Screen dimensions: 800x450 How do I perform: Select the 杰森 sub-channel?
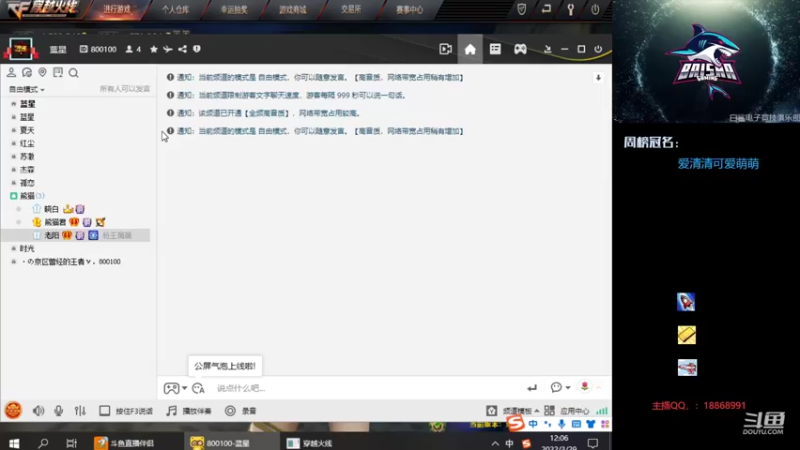pyautogui.click(x=27, y=169)
